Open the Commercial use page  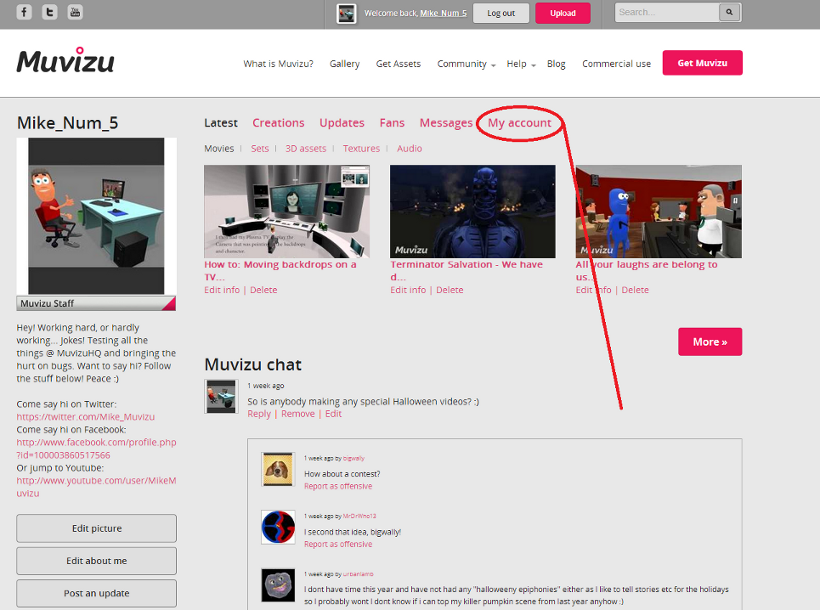click(x=617, y=63)
